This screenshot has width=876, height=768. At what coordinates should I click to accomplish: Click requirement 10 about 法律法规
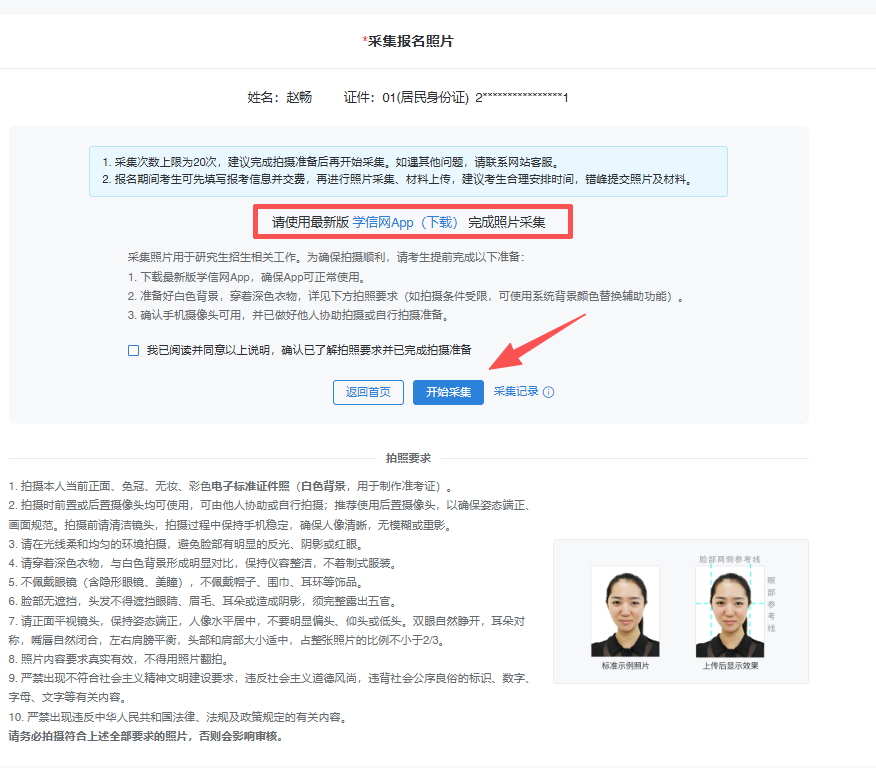(179, 717)
